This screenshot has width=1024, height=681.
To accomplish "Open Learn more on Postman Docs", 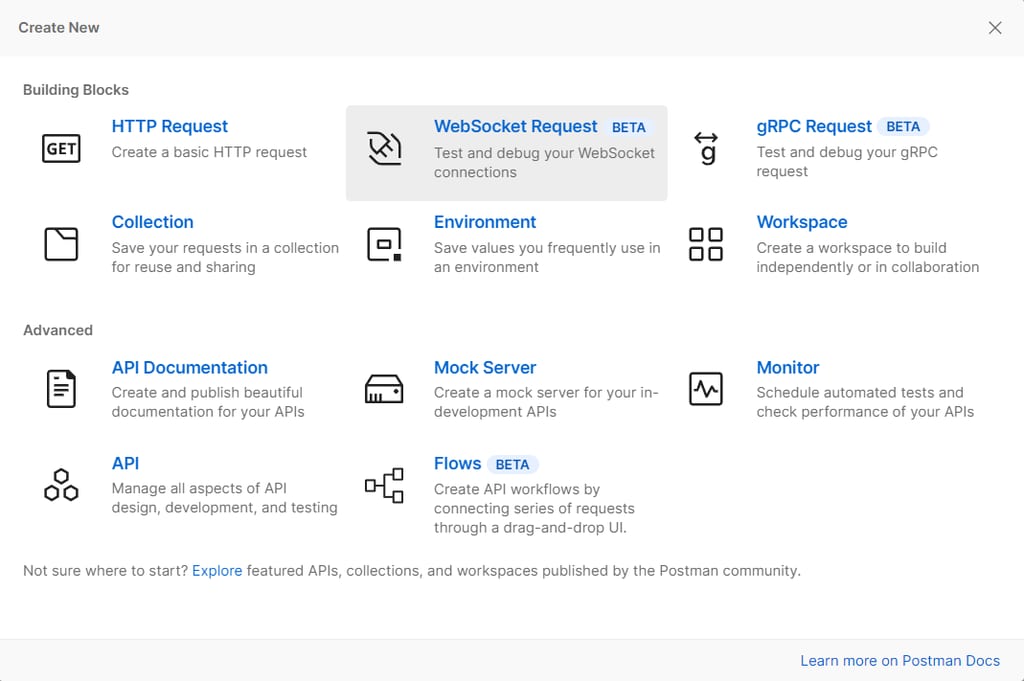I will pyautogui.click(x=900, y=661).
